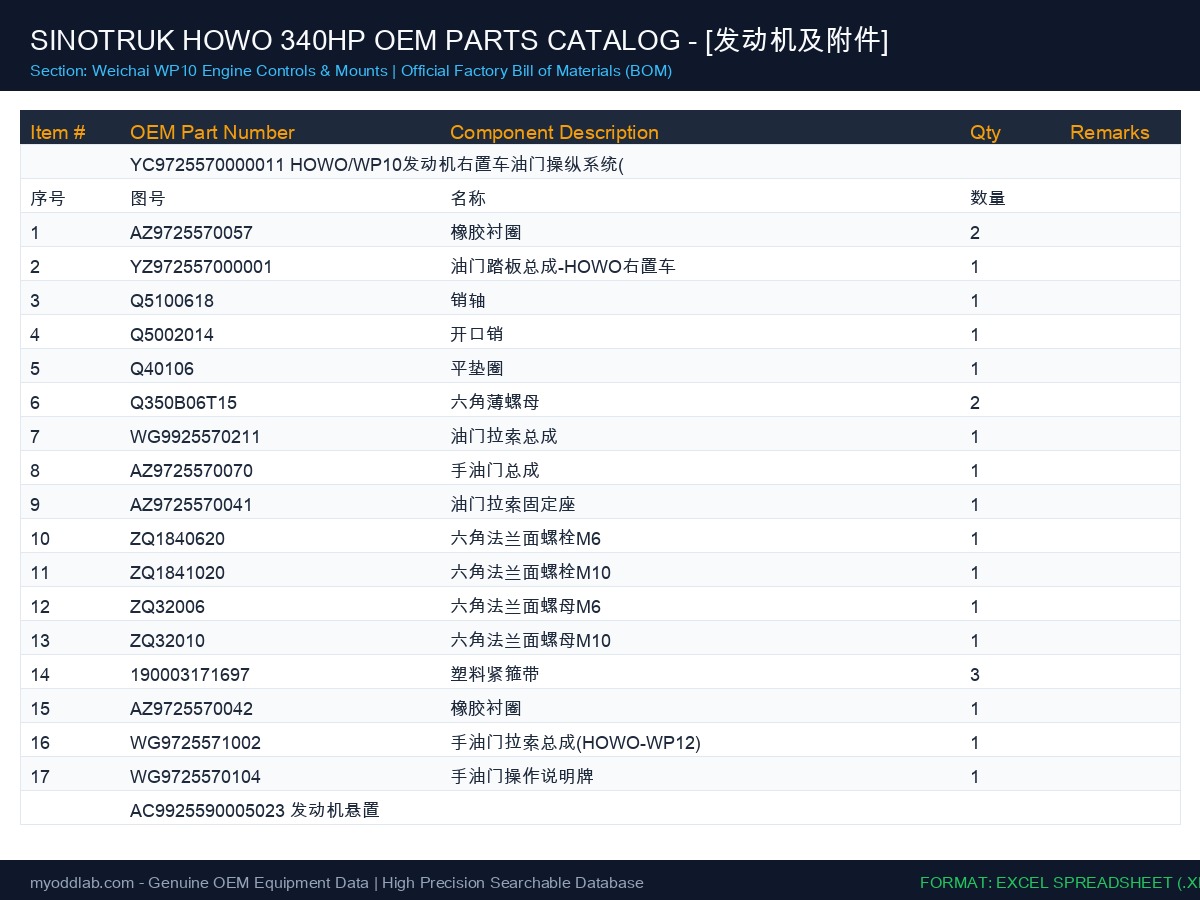1200x900 pixels.
Task: Click the 图号 subheader cell
Action: 148,198
